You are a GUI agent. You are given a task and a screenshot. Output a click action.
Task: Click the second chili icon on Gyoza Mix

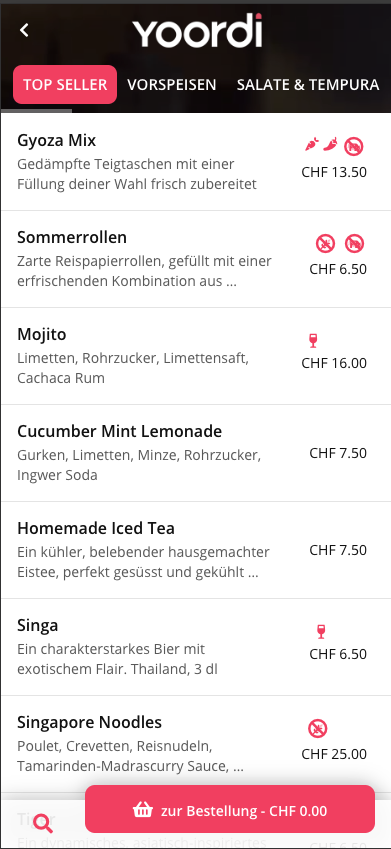point(330,144)
